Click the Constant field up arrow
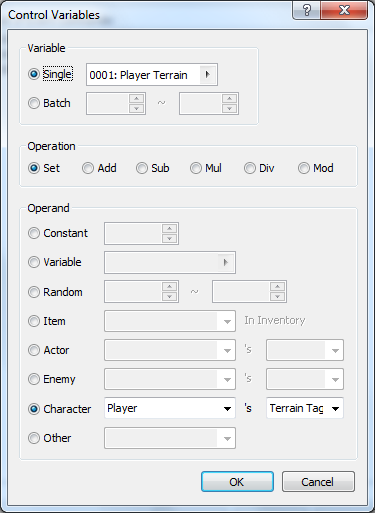This screenshot has height=513, width=375. [170, 228]
